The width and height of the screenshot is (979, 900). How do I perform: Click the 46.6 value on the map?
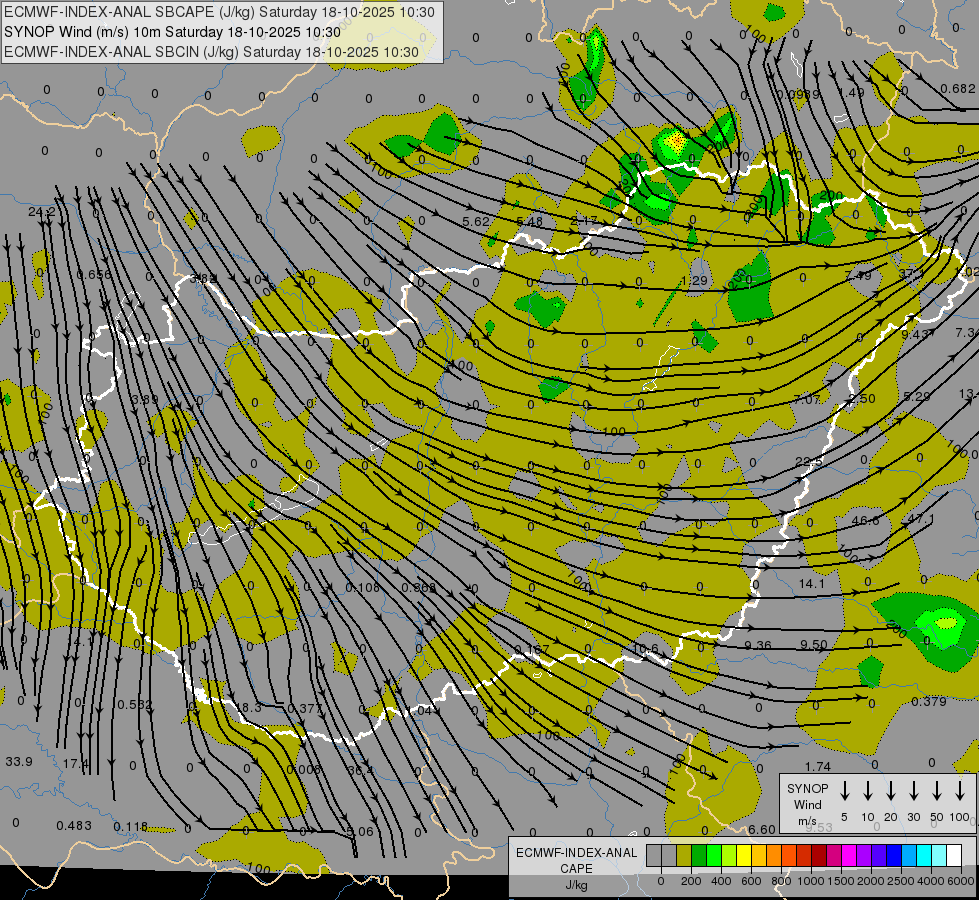pyautogui.click(x=865, y=520)
